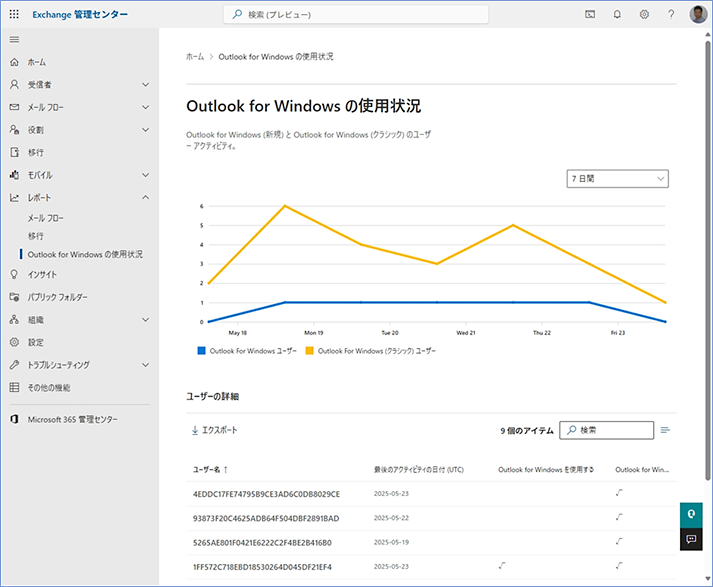Click the 2025-05-19 date cell
Screen dimensions: 713x587
391,542
